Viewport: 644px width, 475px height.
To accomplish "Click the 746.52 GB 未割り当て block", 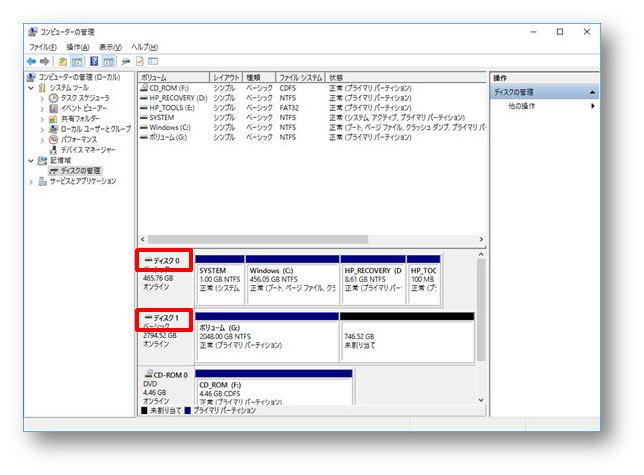I will (x=407, y=337).
